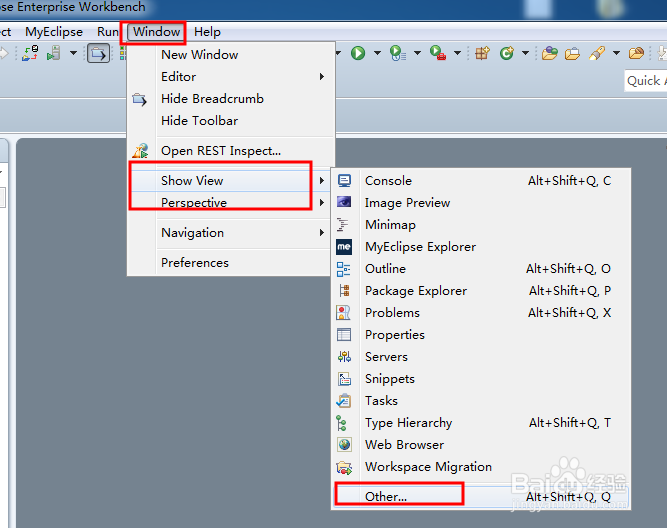
Task: Open the Help menu
Action: point(207,32)
